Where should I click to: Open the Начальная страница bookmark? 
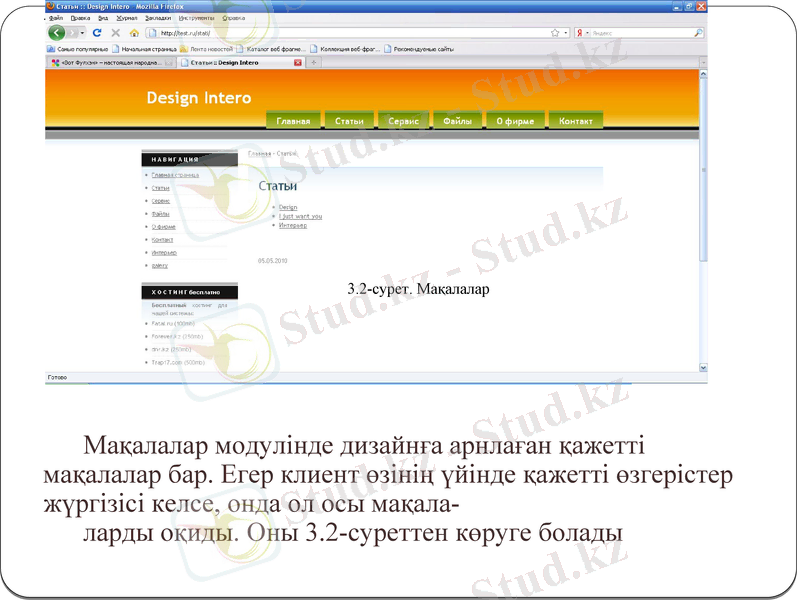point(144,49)
